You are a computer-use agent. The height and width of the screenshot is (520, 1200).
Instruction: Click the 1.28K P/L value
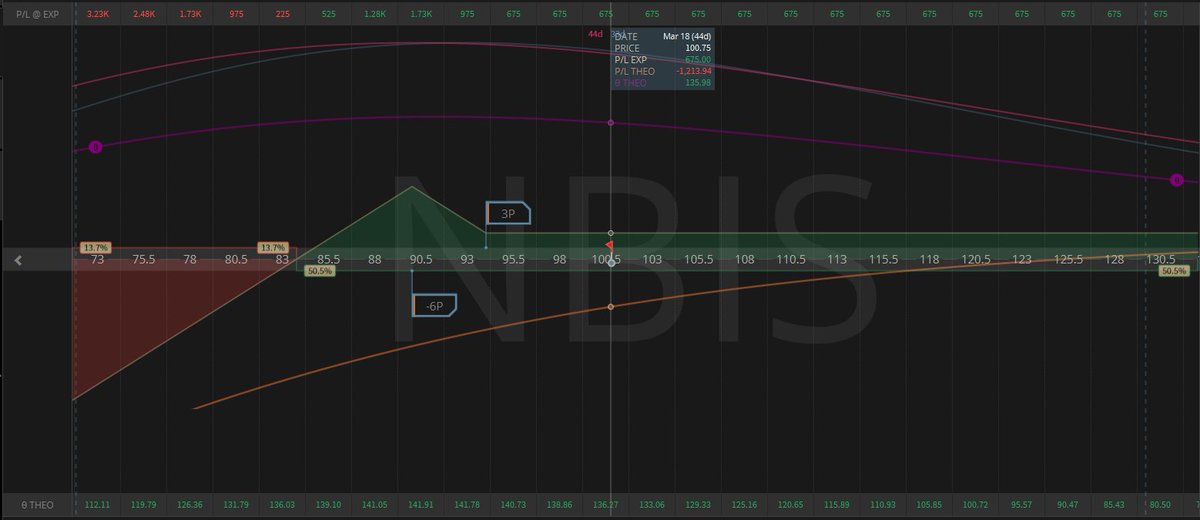click(375, 14)
